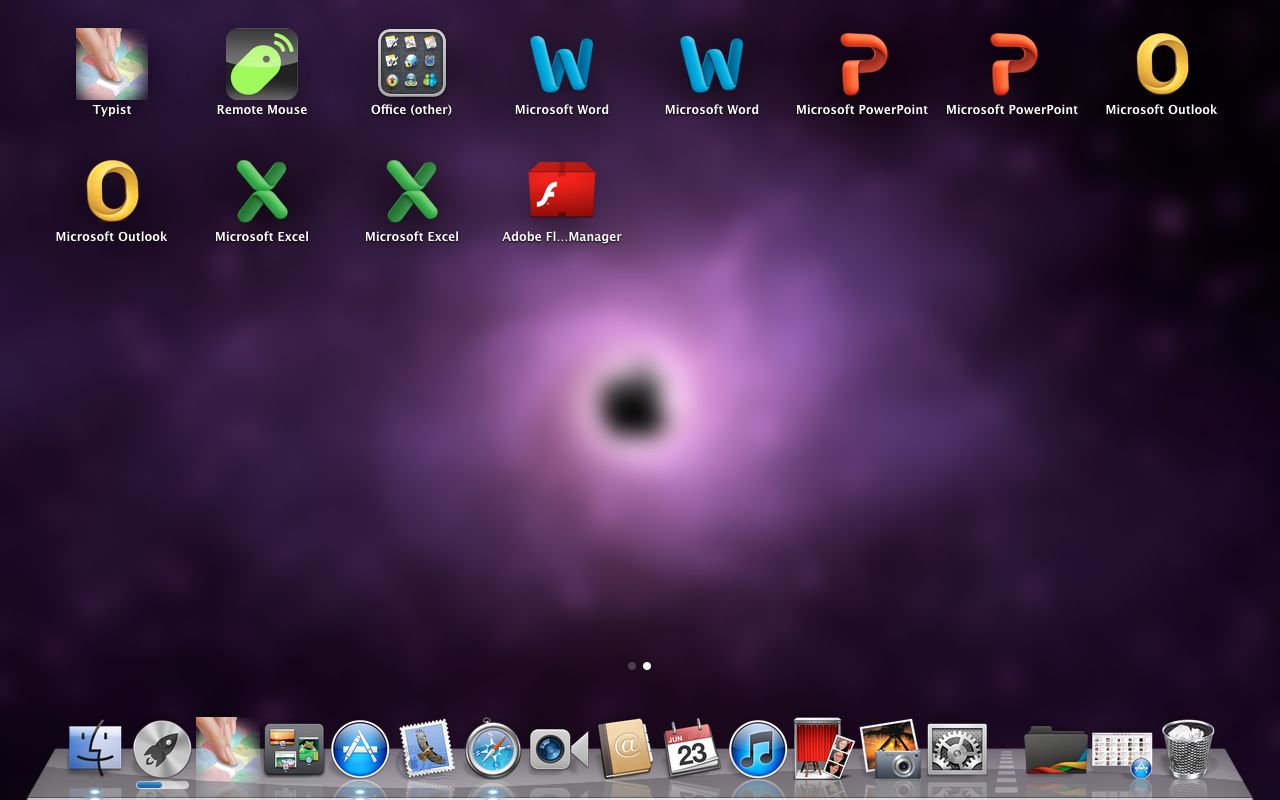
Task: Expand the Office (other) folder
Action: [x=411, y=63]
